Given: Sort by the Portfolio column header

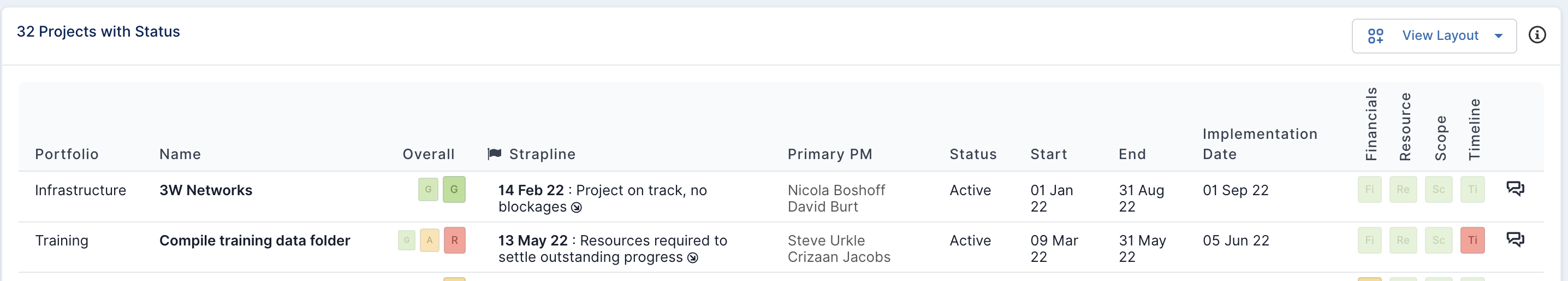Looking at the screenshot, I should click(67, 154).
